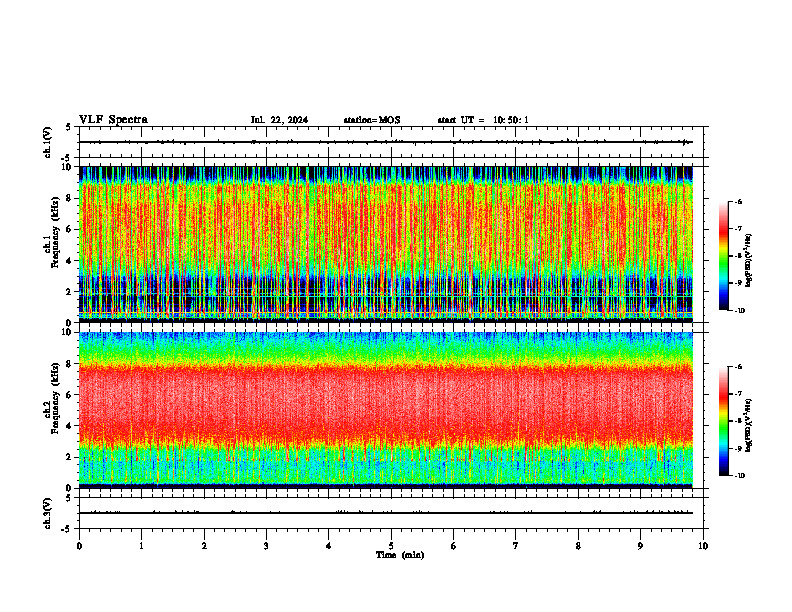Click the time axis tick label "3"
792x612 pixels.
(266, 546)
